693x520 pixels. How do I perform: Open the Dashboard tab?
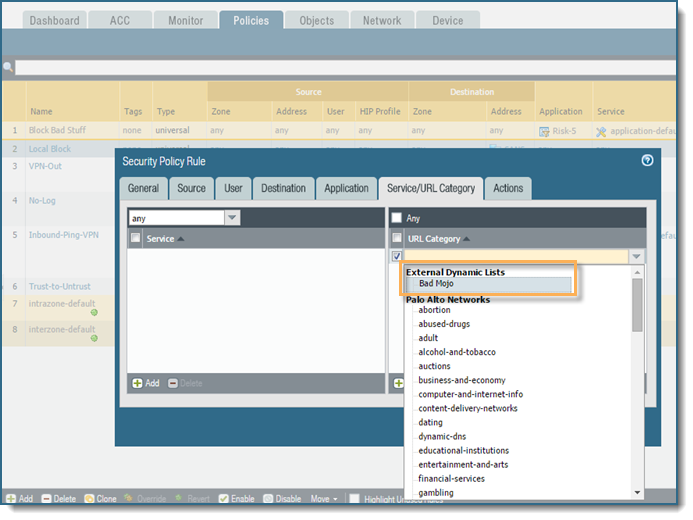click(55, 20)
